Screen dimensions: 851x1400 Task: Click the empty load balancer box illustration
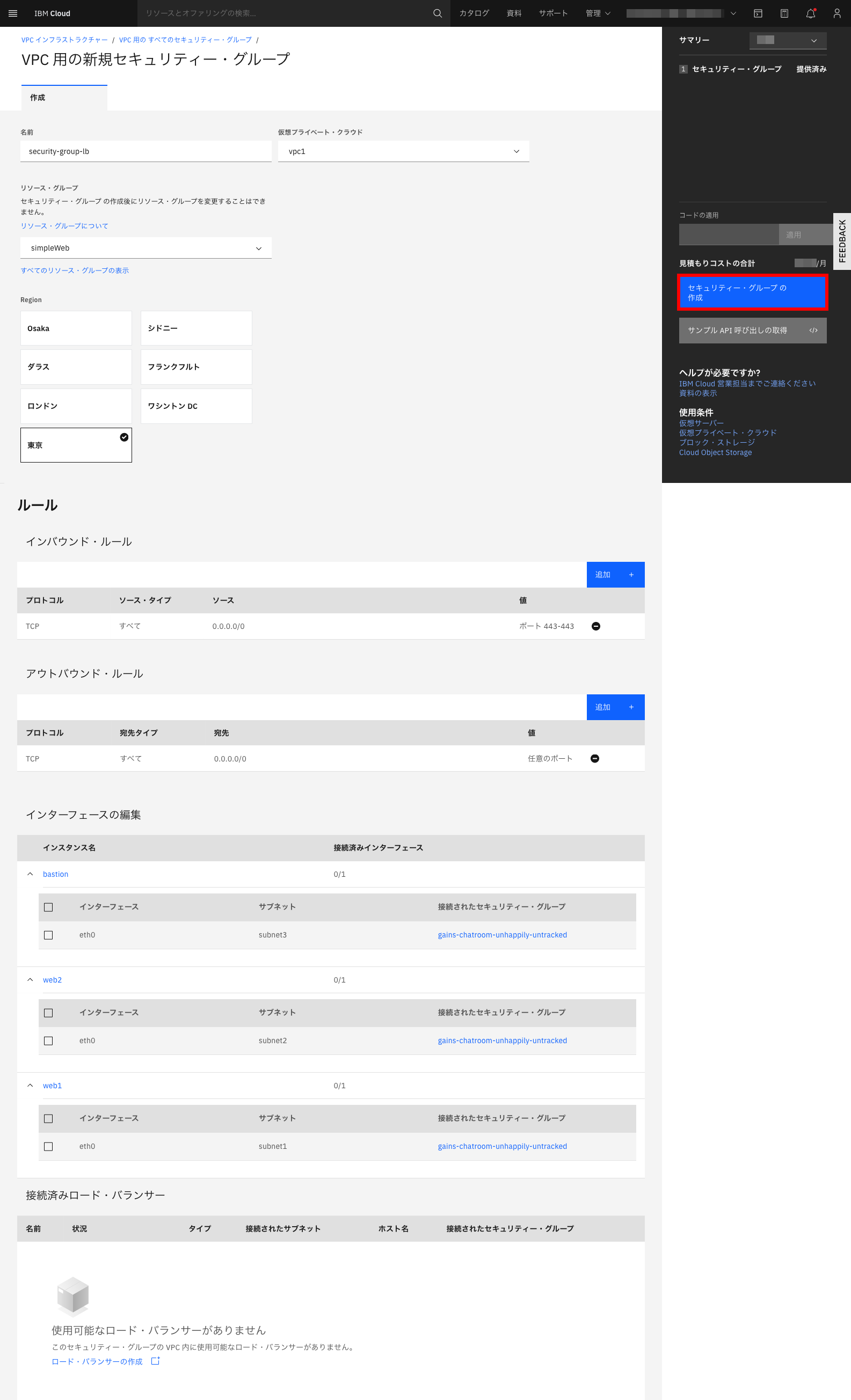point(73,1296)
